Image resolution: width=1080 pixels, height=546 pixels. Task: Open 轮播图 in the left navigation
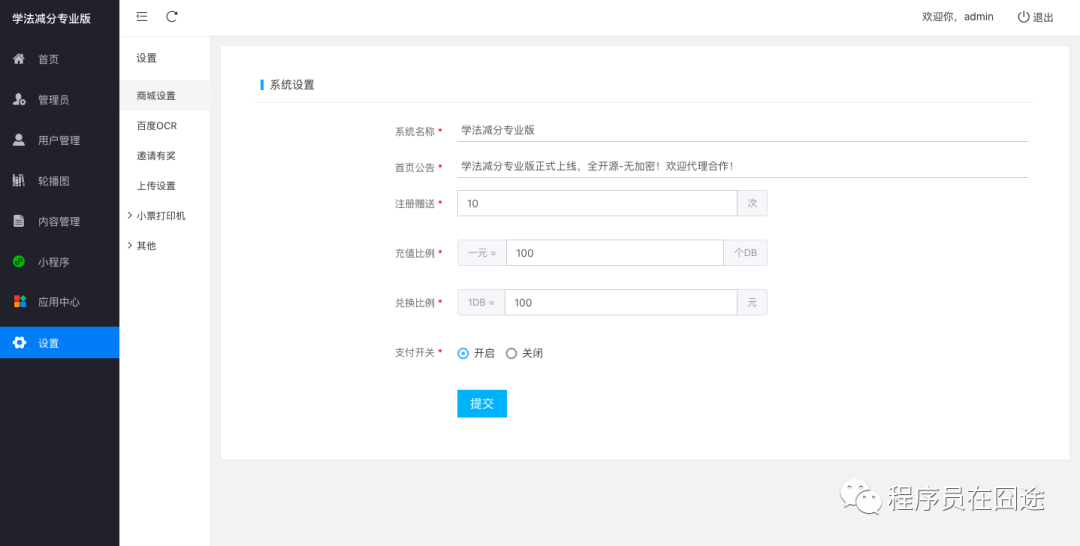point(59,181)
